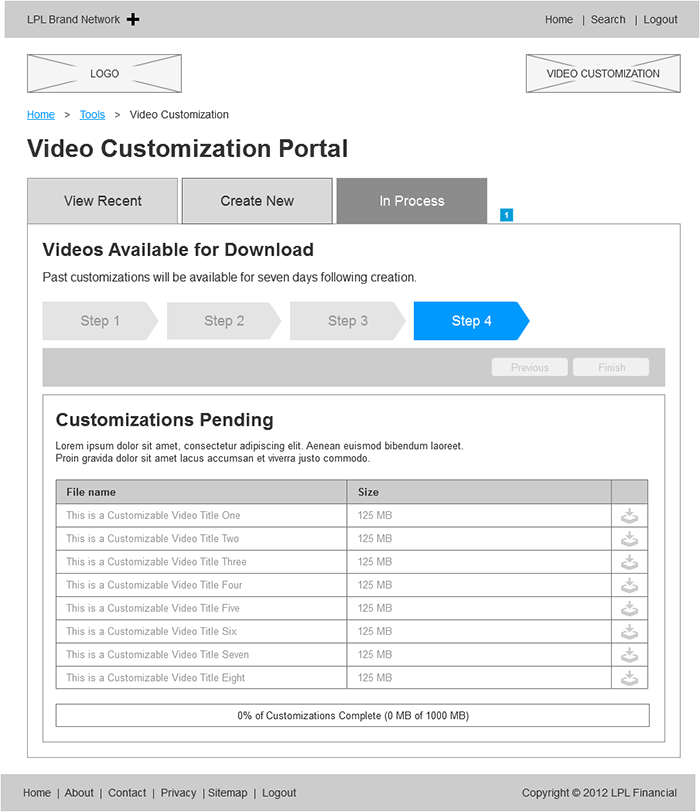
Task: Open the Tools breadcrumb link
Action: [x=92, y=114]
